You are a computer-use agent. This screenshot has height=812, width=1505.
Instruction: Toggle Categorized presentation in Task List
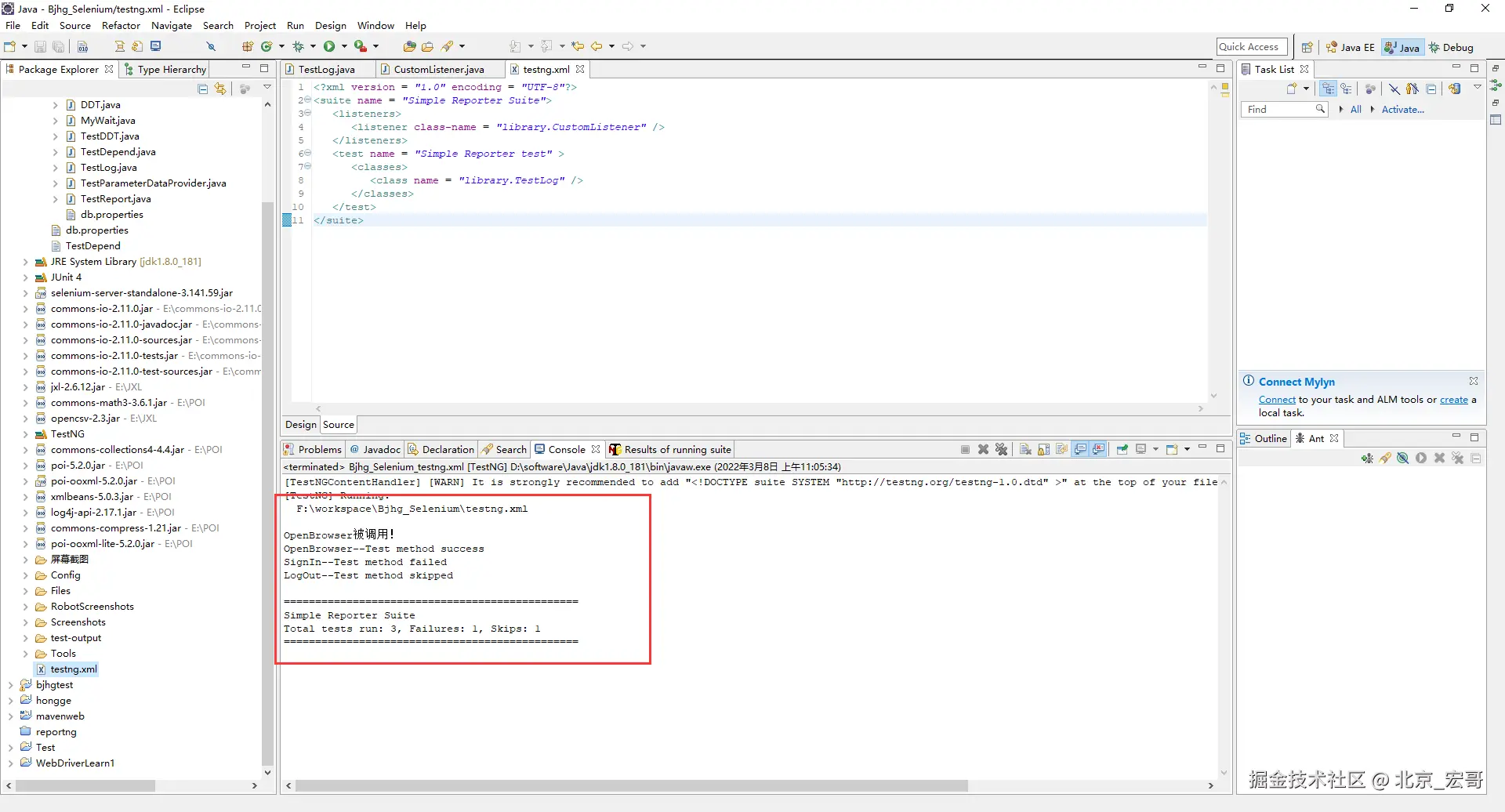(1328, 89)
